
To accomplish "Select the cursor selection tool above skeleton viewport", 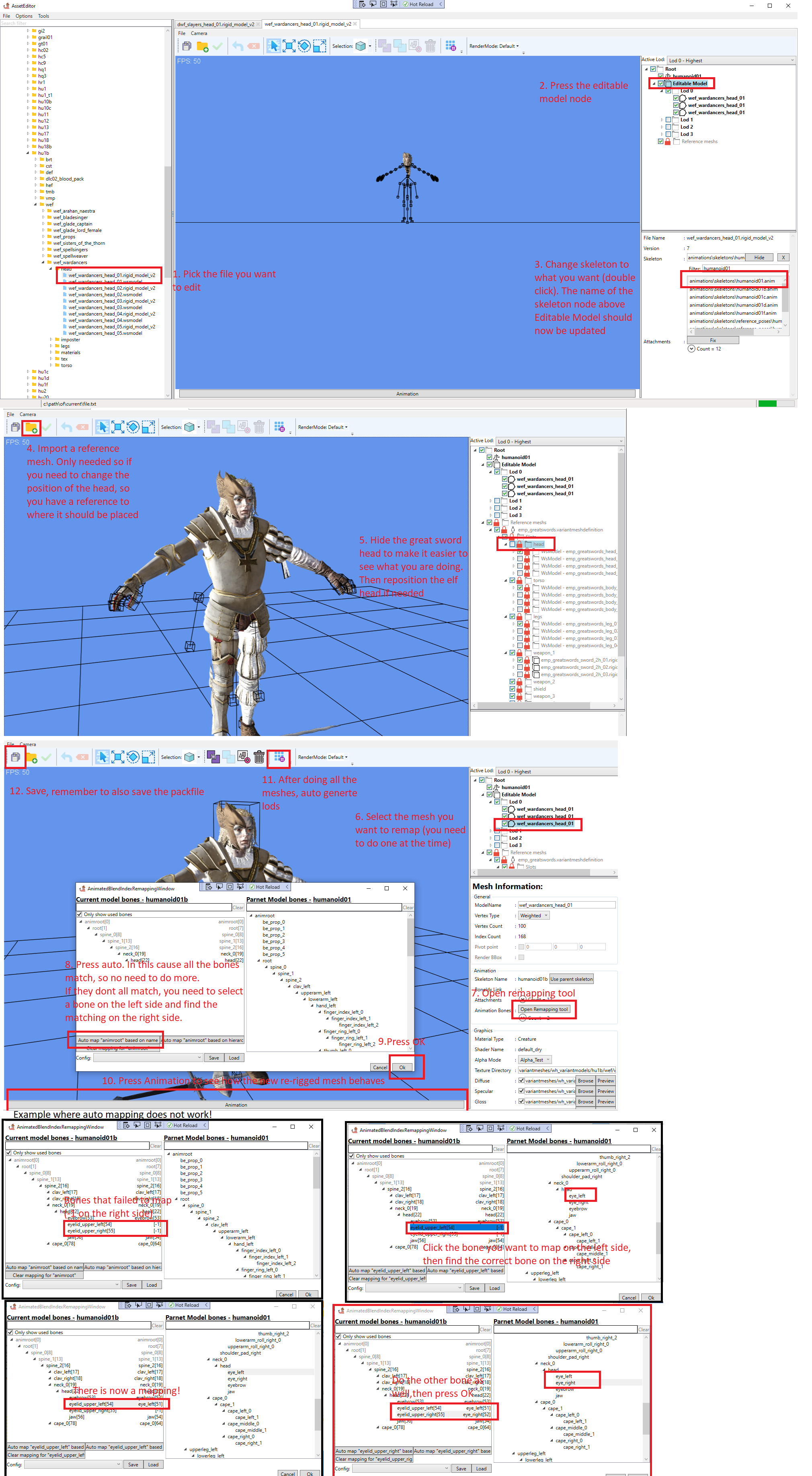I will coord(273,46).
